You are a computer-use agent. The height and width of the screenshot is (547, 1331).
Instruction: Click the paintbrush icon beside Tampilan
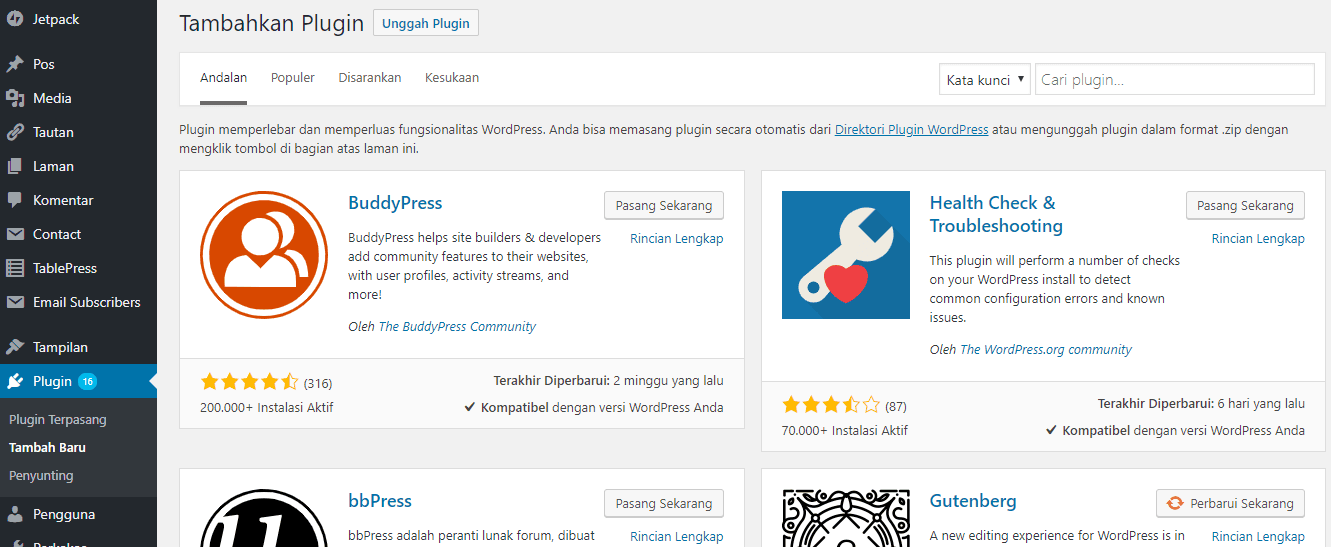[x=15, y=347]
